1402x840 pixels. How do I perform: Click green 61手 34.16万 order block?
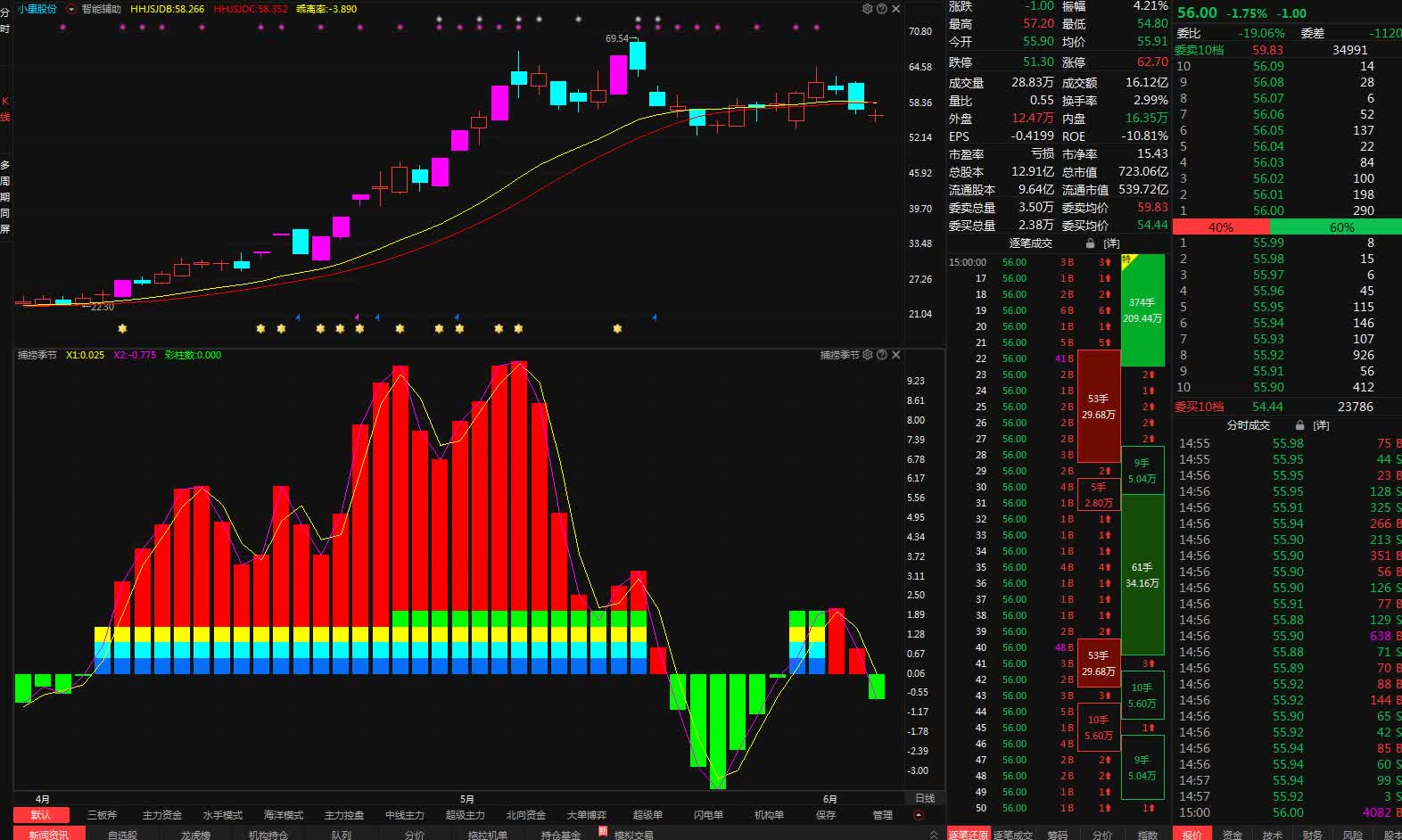1142,575
